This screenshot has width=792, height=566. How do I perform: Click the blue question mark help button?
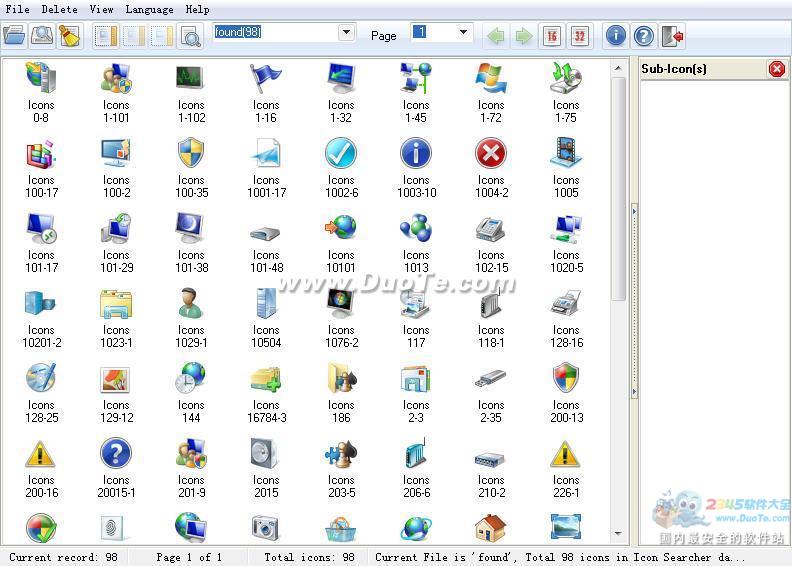pos(644,35)
